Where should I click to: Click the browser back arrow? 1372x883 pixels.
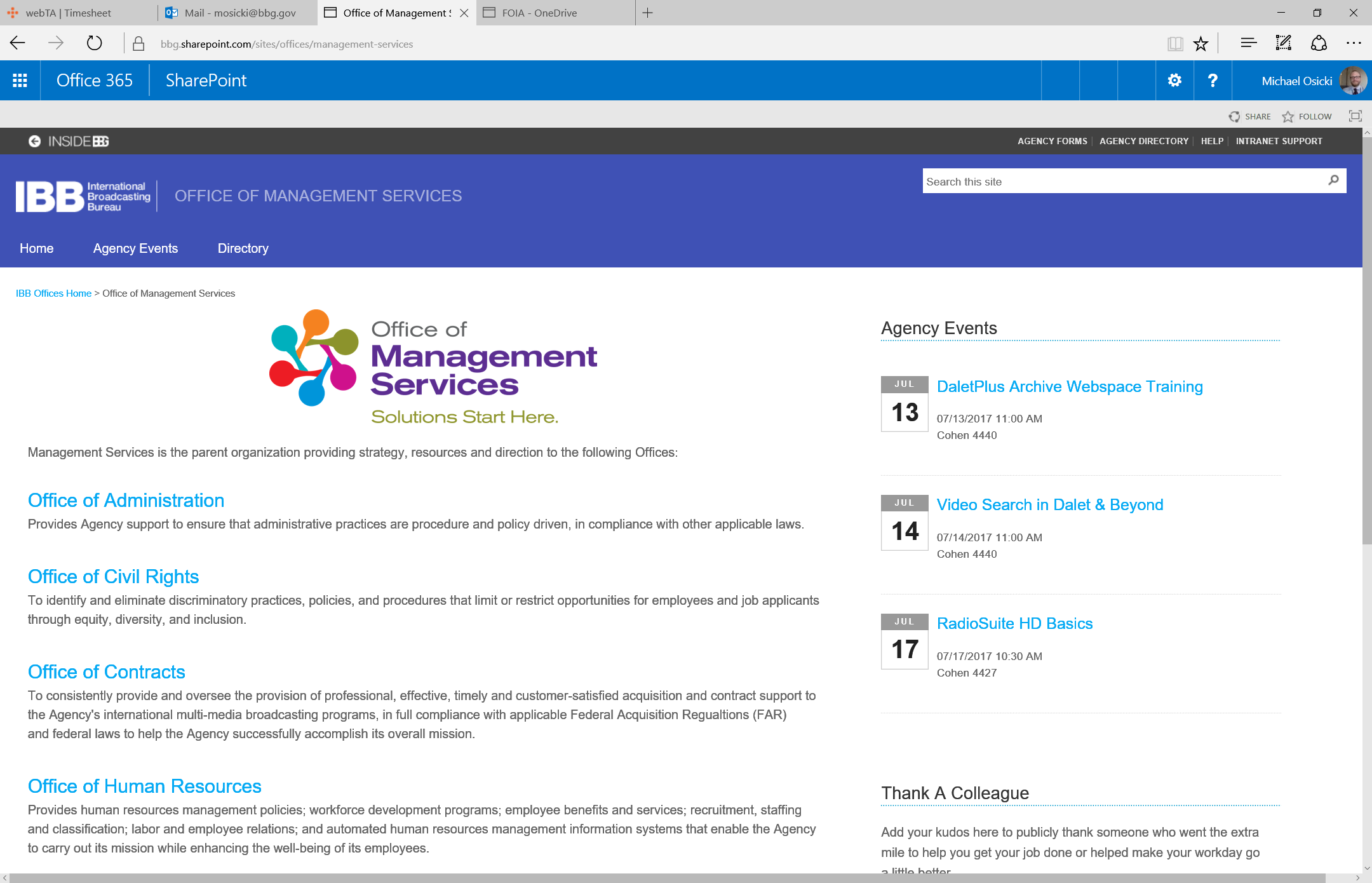tap(18, 43)
